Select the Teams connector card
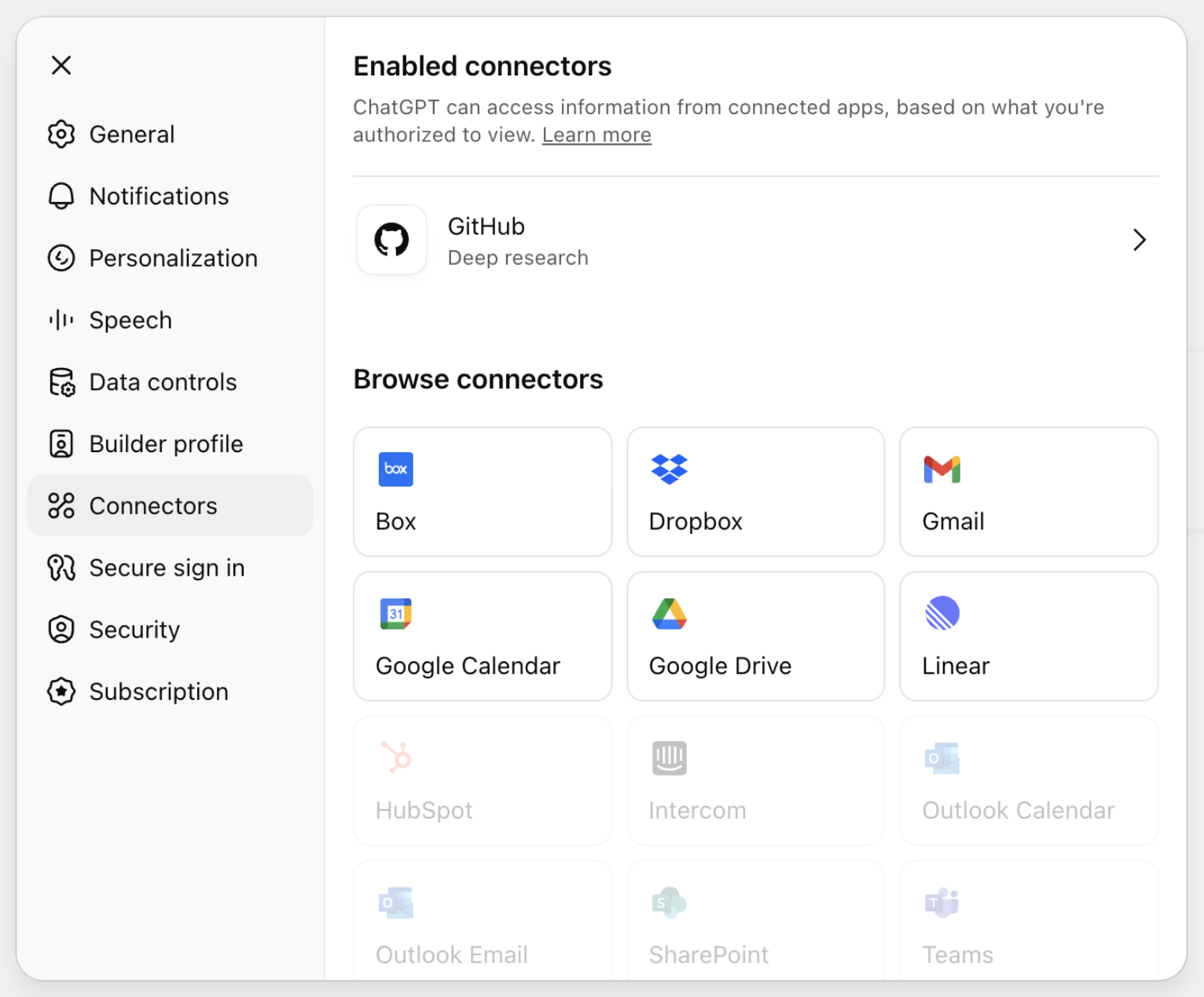The image size is (1204, 997). pyautogui.click(x=1028, y=920)
